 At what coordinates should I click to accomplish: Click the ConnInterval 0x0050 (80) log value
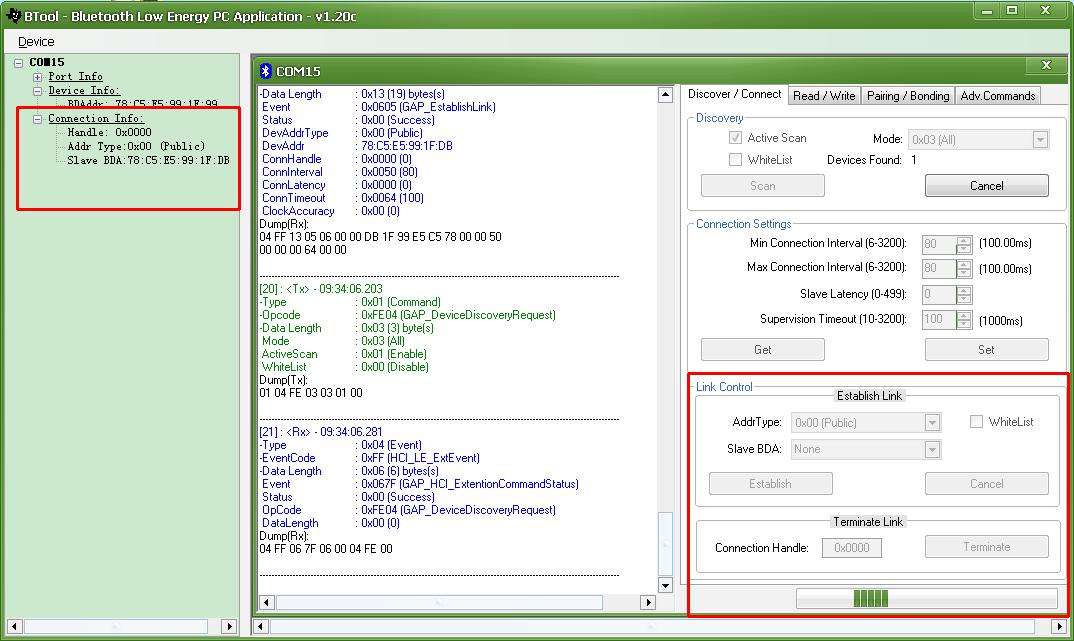[x=389, y=172]
